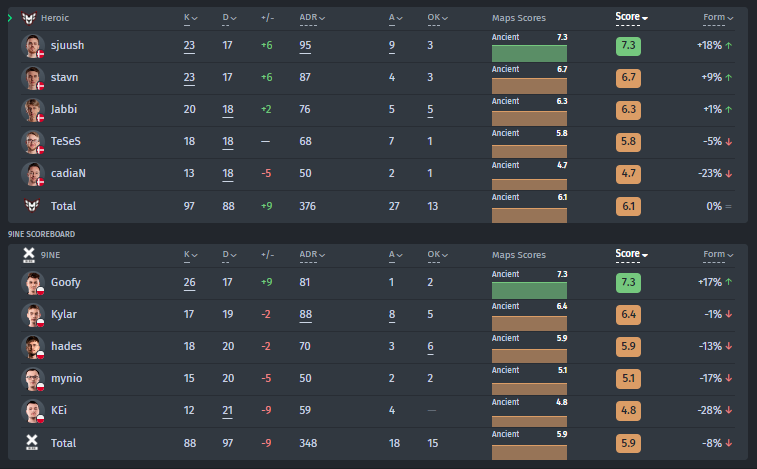The height and width of the screenshot is (469, 757).
Task: Click KEi -28% form value
Action: pyautogui.click(x=710, y=410)
